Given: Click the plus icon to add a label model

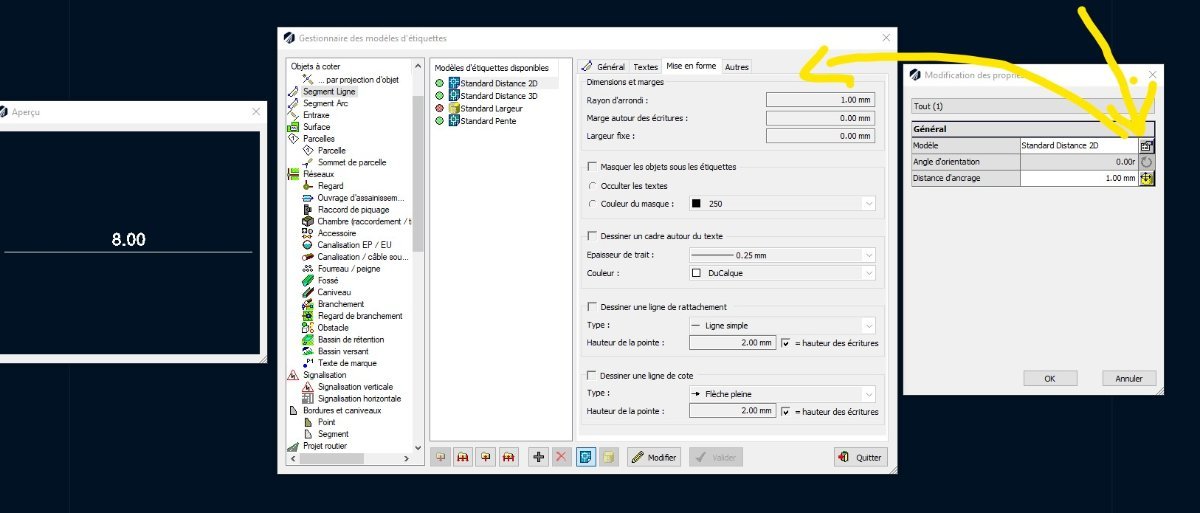Looking at the screenshot, I should click(x=539, y=457).
